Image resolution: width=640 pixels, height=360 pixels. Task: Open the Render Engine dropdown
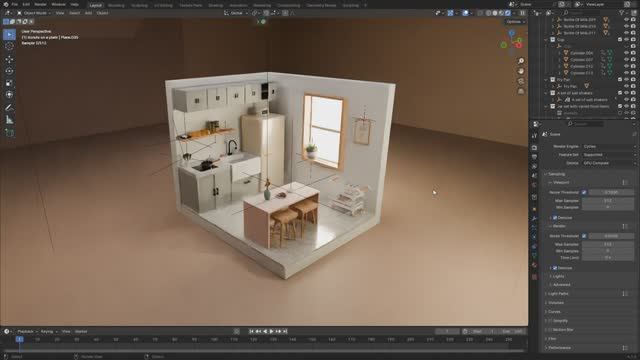point(609,146)
